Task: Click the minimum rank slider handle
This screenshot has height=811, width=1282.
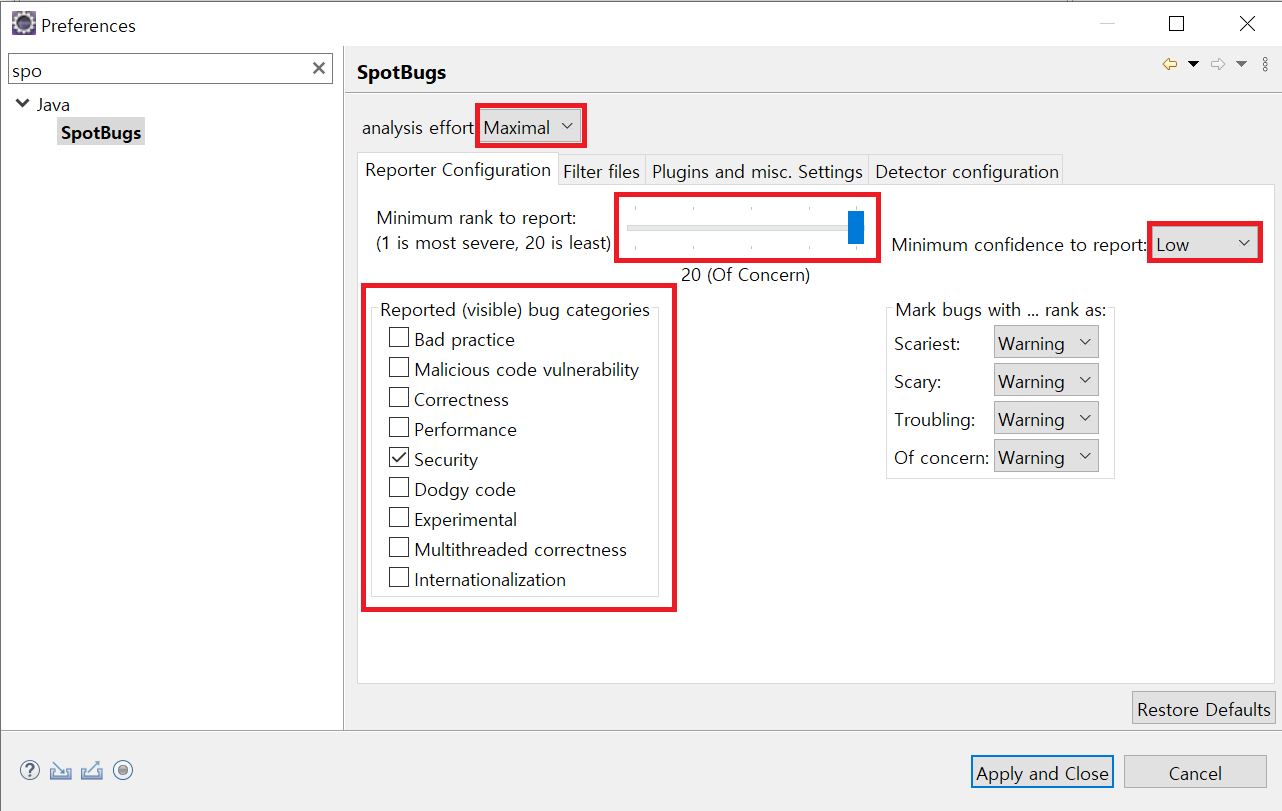Action: tap(856, 227)
